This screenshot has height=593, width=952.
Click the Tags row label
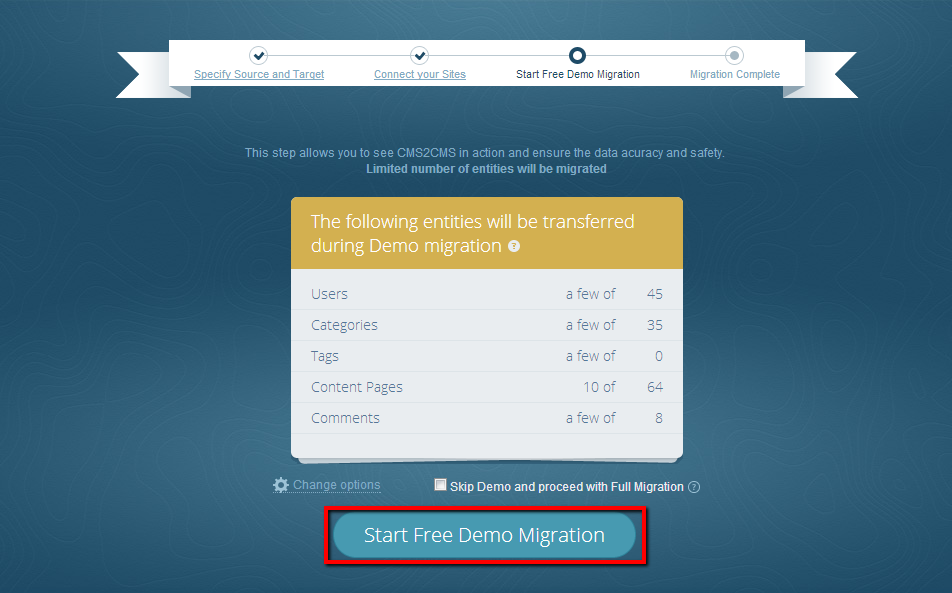click(325, 356)
